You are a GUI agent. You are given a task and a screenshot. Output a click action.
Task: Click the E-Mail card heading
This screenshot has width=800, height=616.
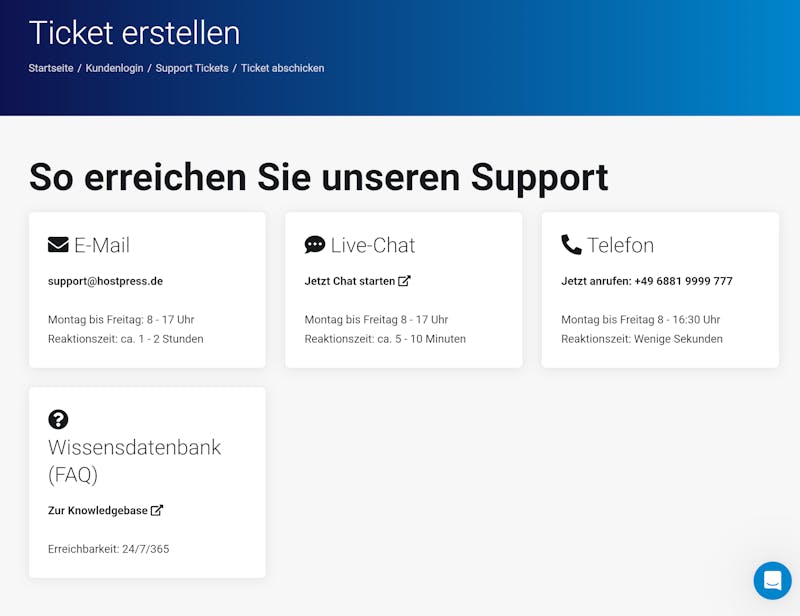102,245
